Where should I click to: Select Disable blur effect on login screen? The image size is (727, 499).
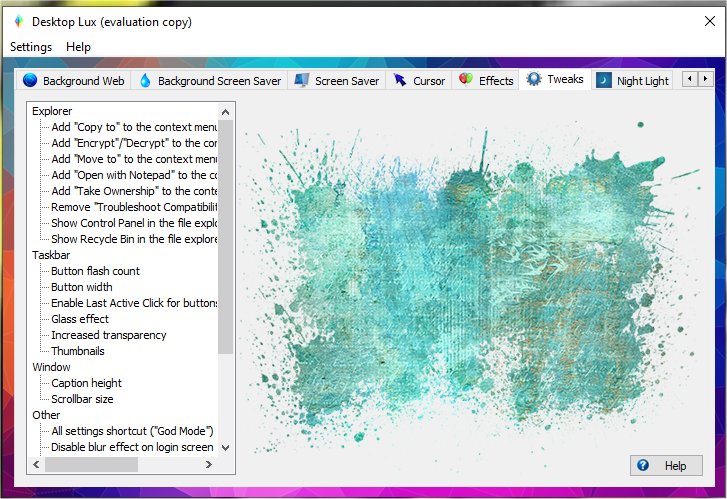click(133, 447)
